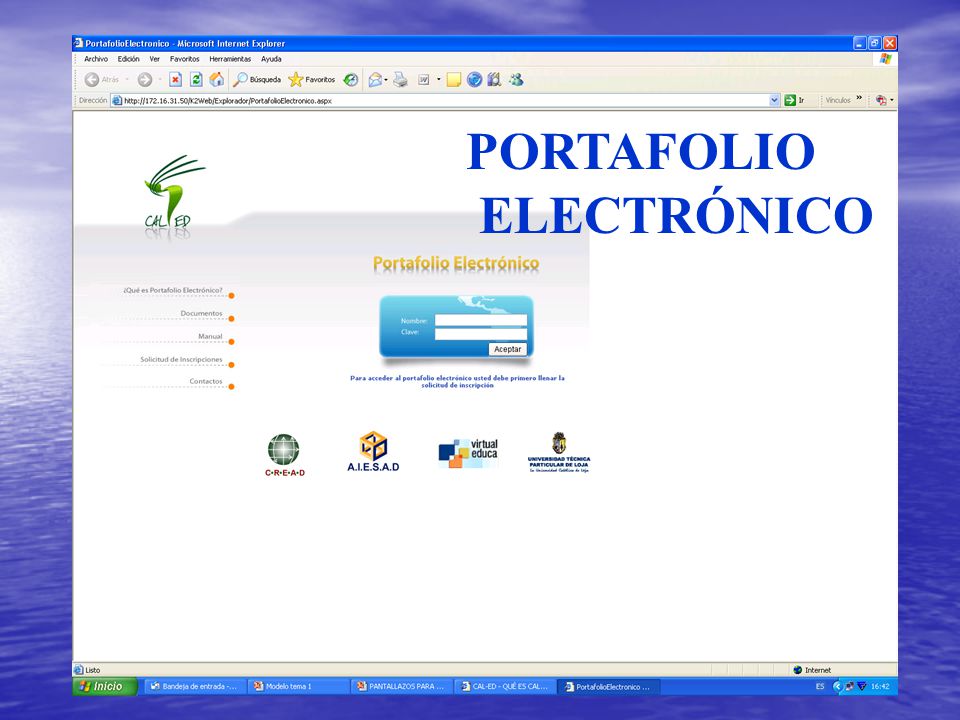Open the Ver menu

[154, 59]
